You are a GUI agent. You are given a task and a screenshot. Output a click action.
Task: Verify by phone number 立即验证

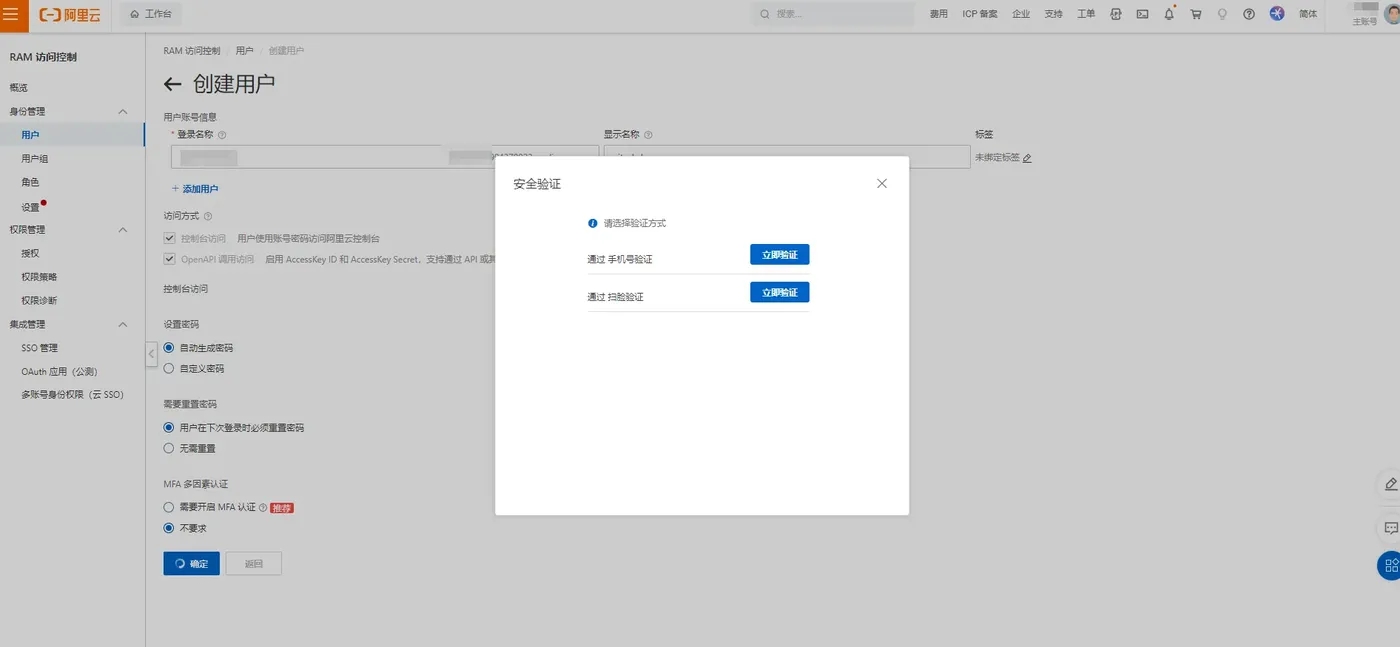779,255
